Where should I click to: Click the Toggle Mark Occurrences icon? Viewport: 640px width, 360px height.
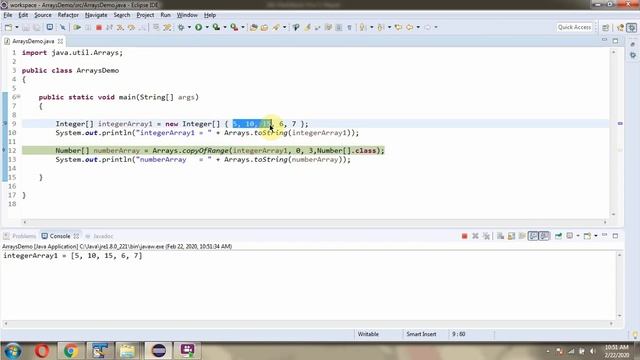307,27
